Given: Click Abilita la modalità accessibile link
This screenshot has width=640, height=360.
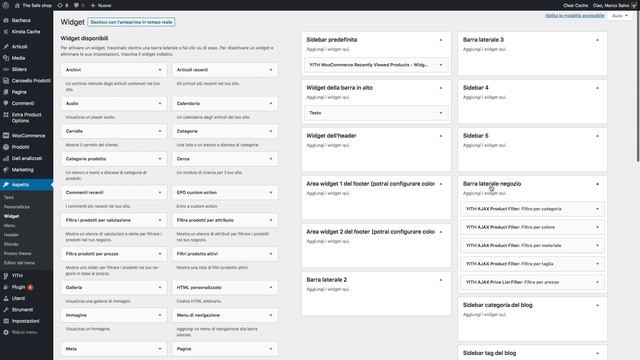Looking at the screenshot, I should (x=575, y=16).
